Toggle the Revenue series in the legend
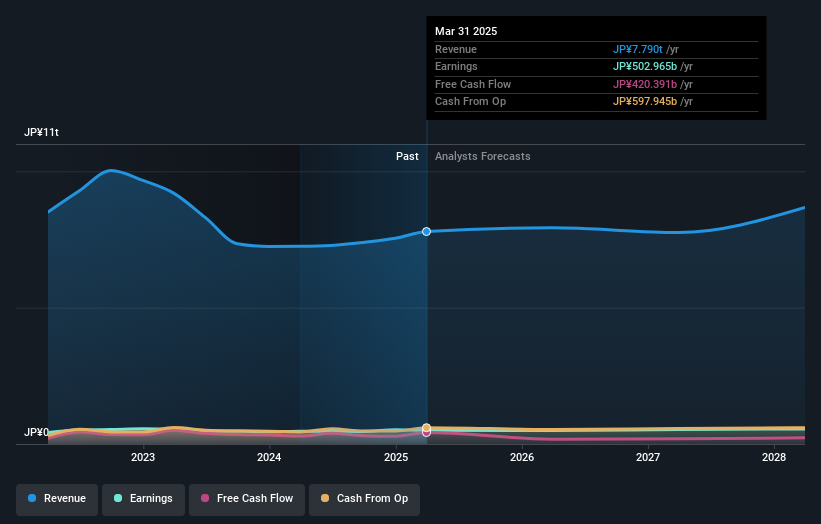 (57, 499)
